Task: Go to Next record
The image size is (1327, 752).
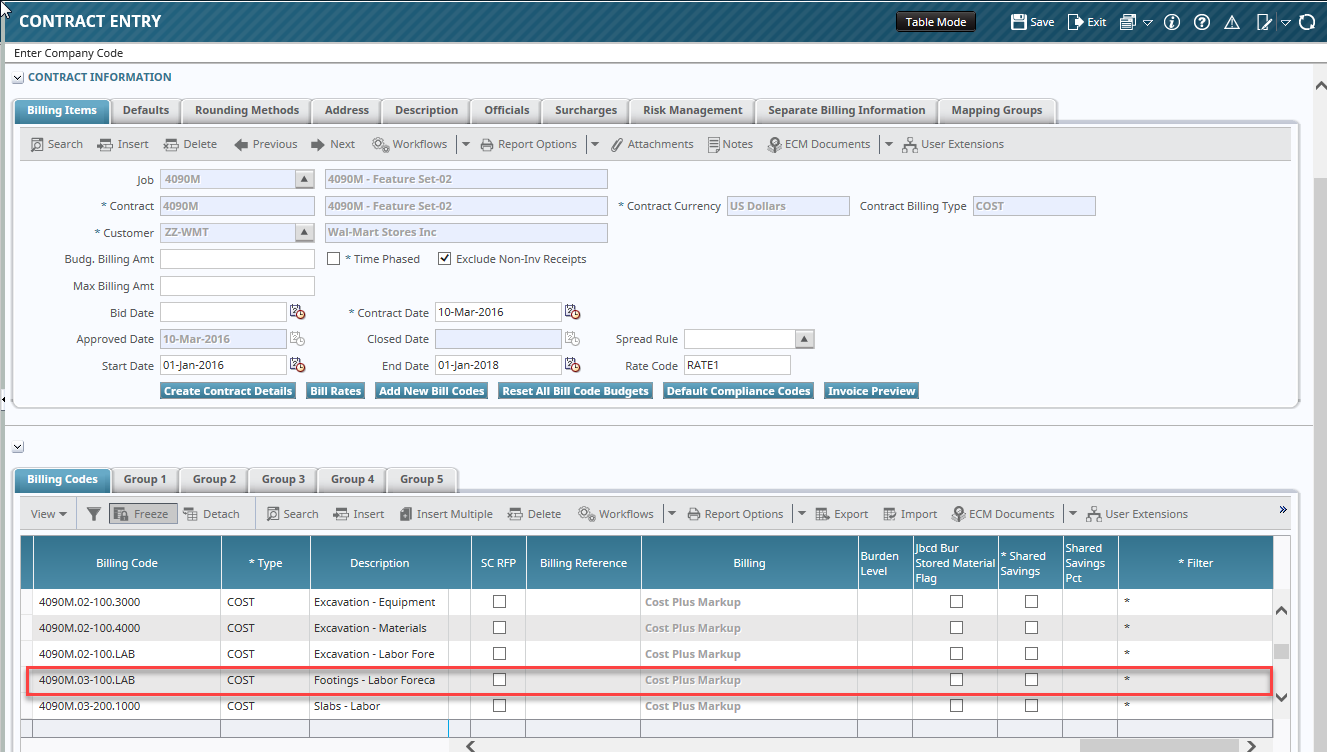Action: [333, 144]
